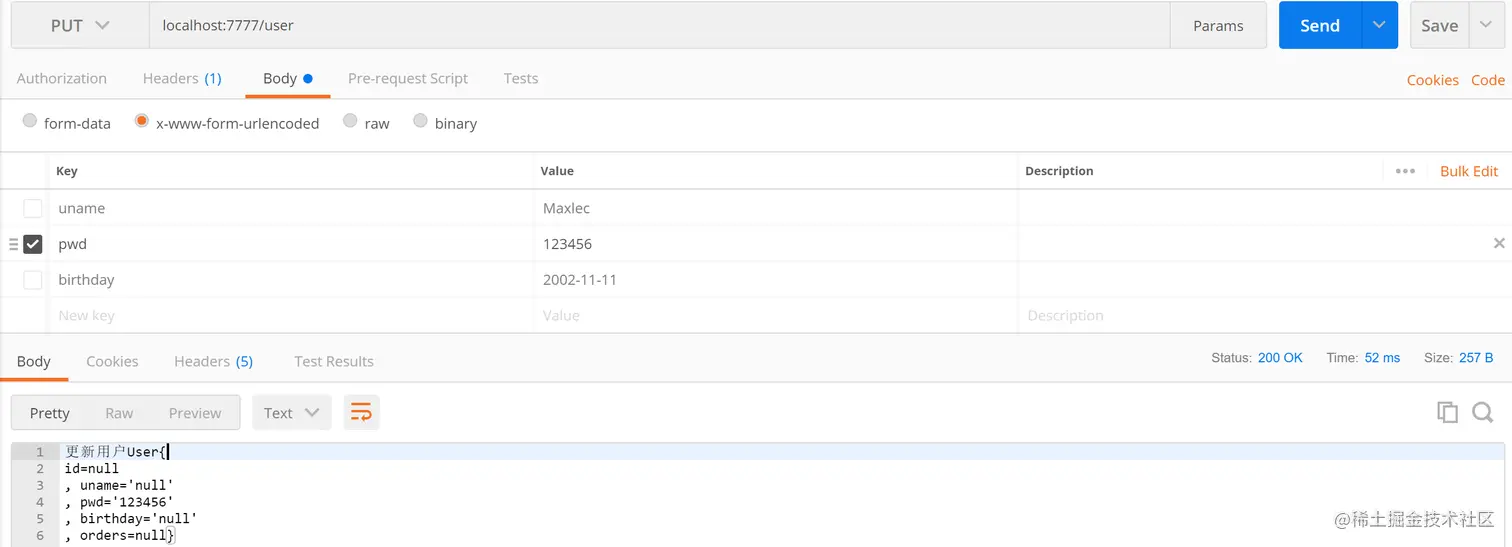
Task: Expand the Save options arrow
Action: click(x=1485, y=26)
